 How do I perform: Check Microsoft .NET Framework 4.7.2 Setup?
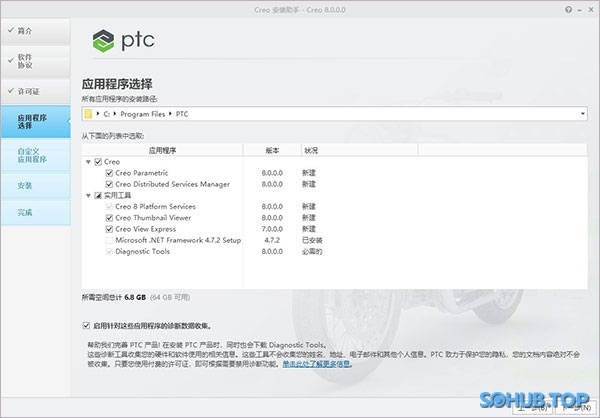[109, 240]
